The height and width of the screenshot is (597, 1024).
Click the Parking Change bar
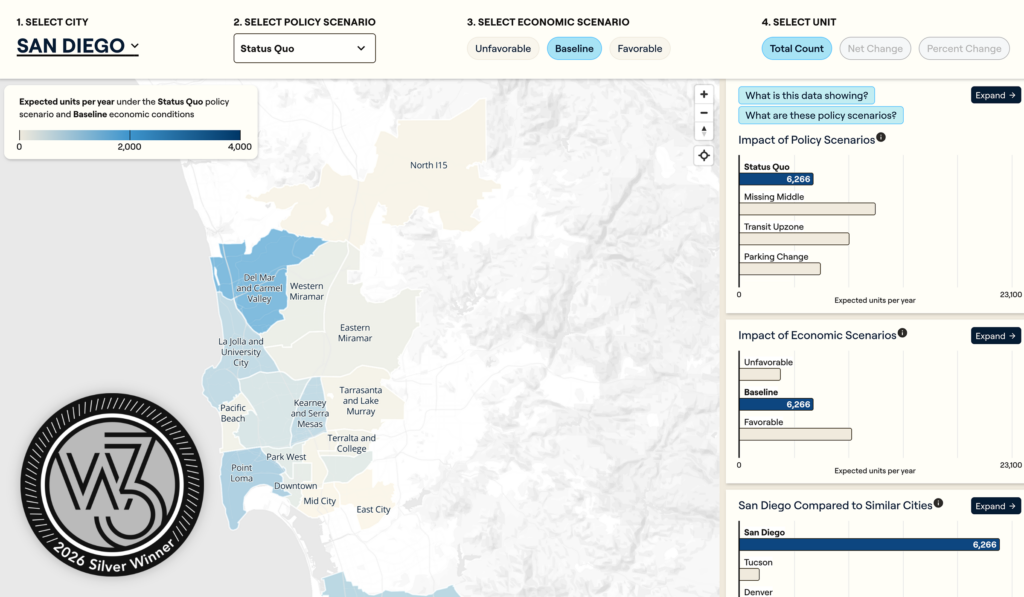(x=780, y=269)
